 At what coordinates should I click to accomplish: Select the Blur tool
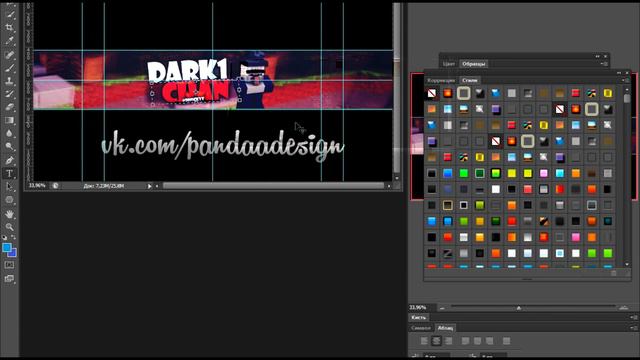tap(9, 133)
